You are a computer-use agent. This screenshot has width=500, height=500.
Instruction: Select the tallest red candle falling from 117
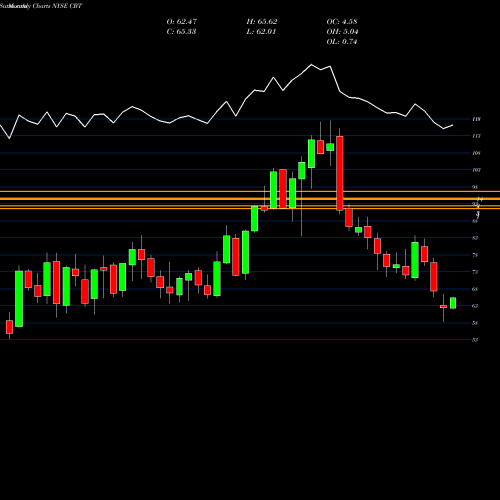point(340,173)
